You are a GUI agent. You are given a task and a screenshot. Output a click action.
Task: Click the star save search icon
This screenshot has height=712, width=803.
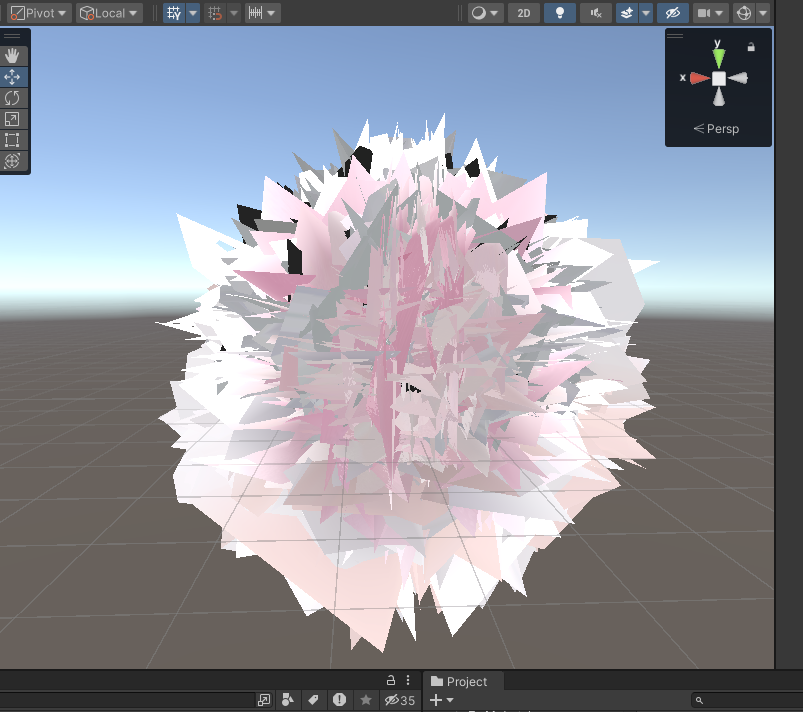(x=366, y=699)
